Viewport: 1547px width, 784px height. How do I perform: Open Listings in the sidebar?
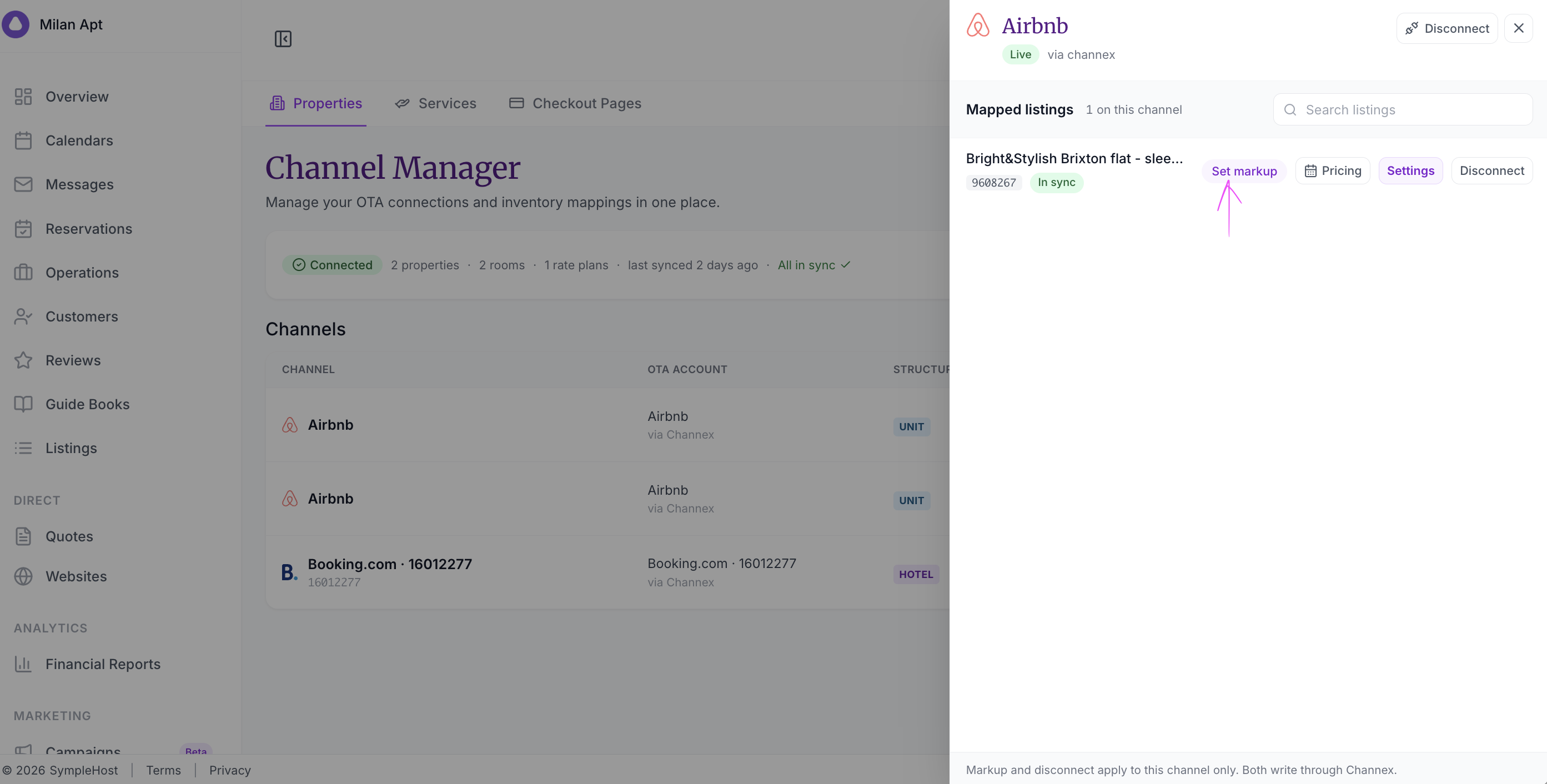tap(56, 448)
